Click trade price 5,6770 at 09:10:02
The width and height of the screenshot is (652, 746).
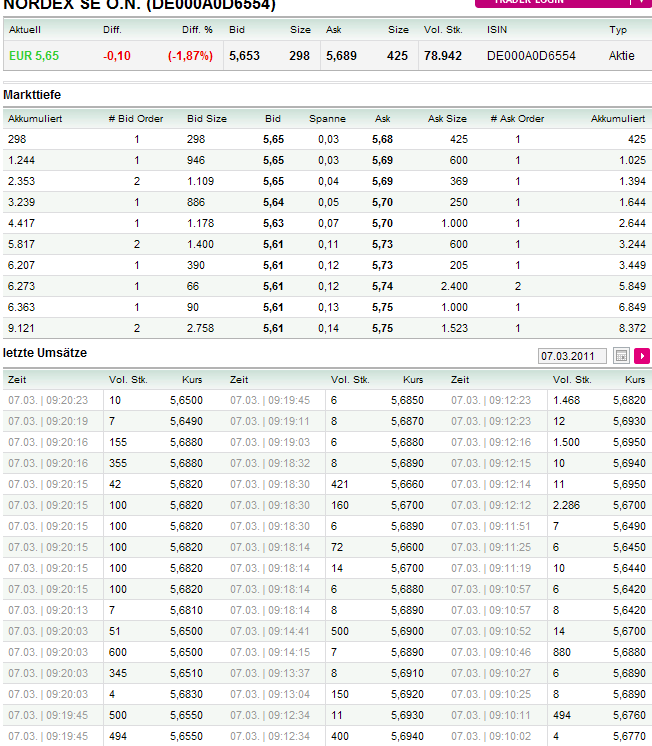point(629,736)
